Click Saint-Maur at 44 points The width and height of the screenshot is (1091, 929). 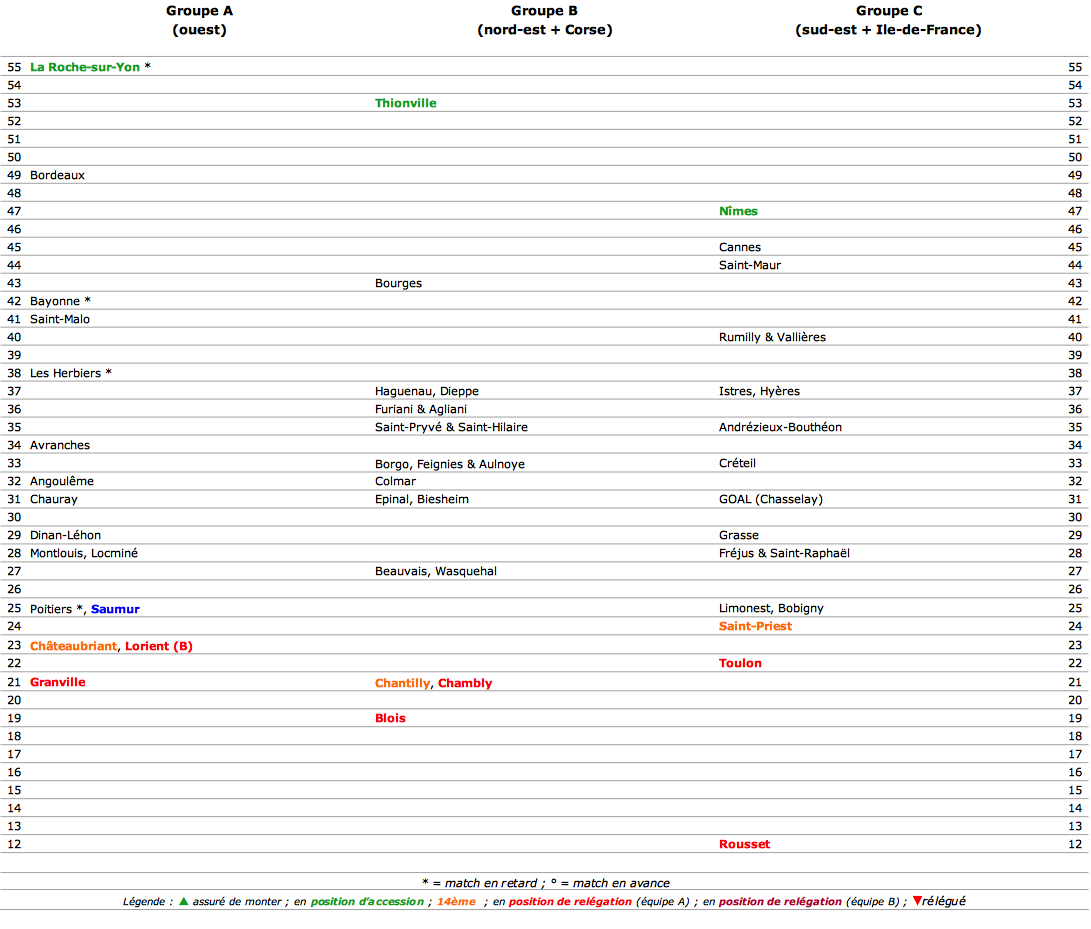click(x=749, y=265)
